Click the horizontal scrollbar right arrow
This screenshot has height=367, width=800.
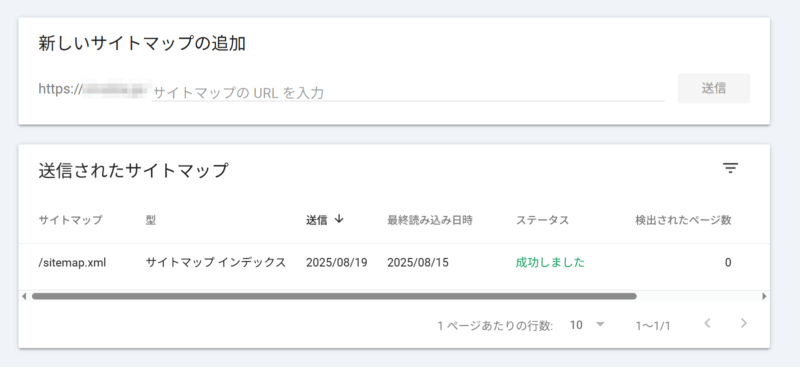pos(764,296)
